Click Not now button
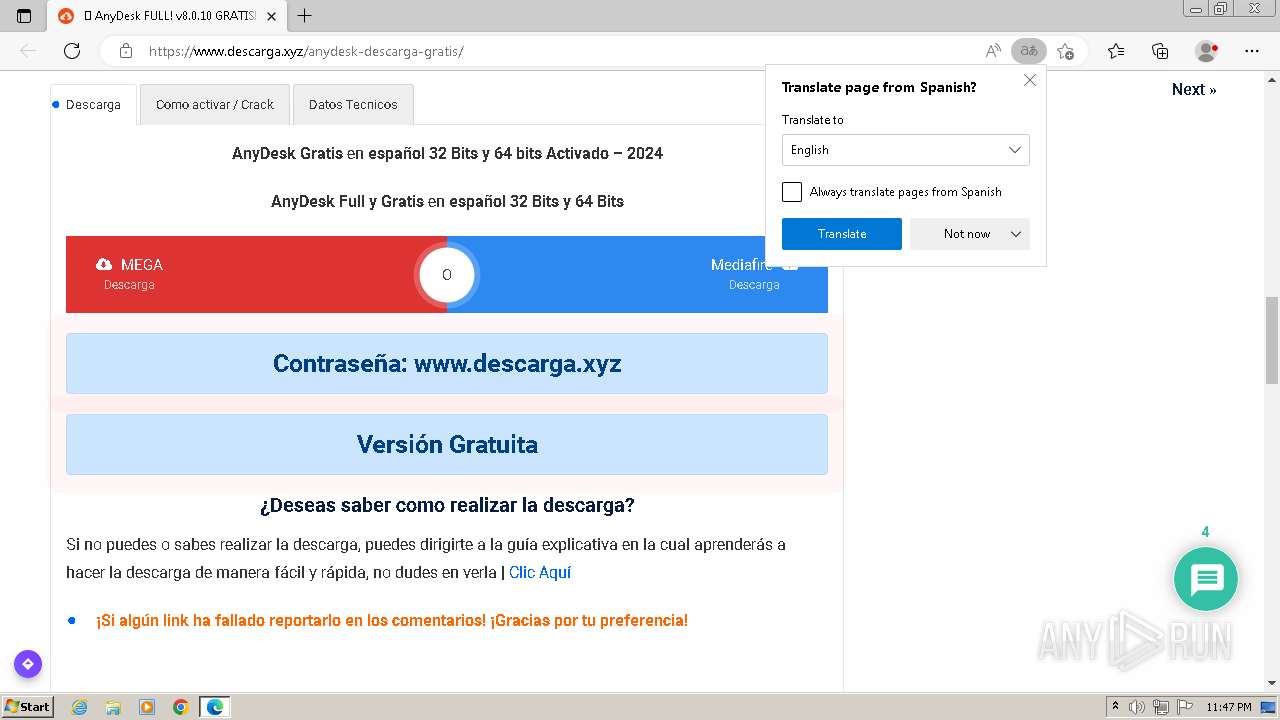 [967, 234]
